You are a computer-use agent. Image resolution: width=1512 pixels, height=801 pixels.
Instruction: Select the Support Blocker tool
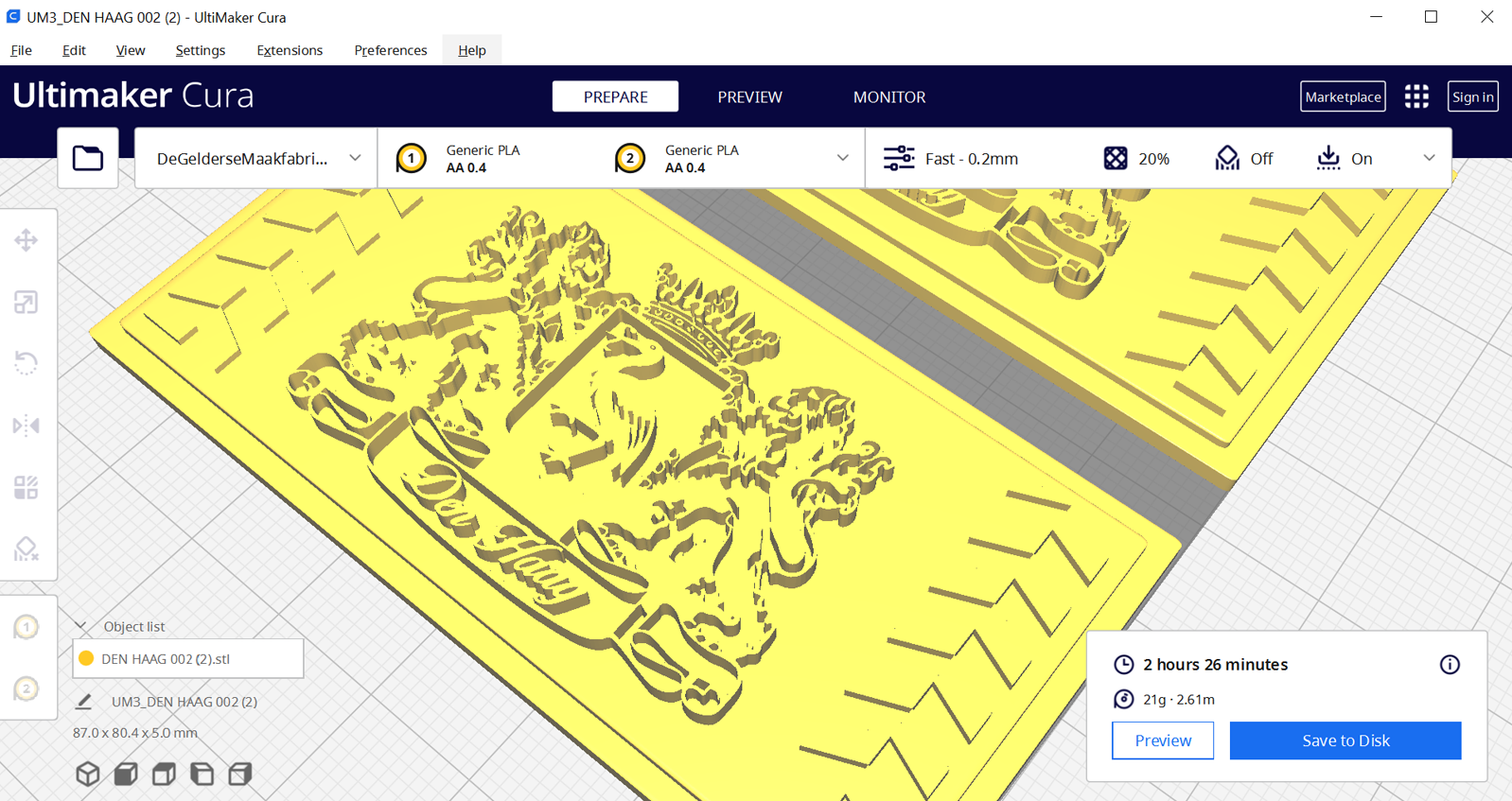[26, 549]
